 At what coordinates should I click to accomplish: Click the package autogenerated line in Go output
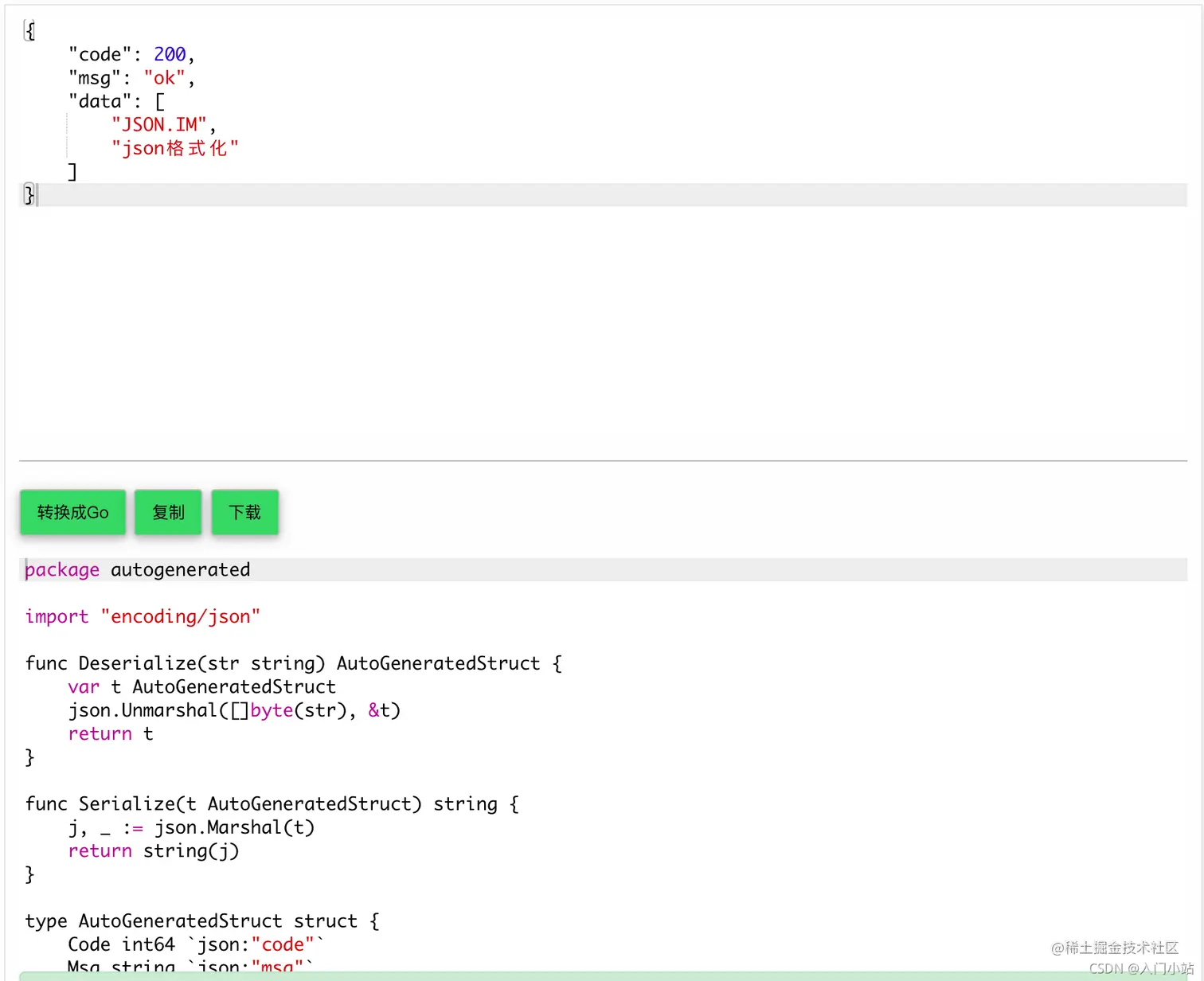click(x=137, y=569)
